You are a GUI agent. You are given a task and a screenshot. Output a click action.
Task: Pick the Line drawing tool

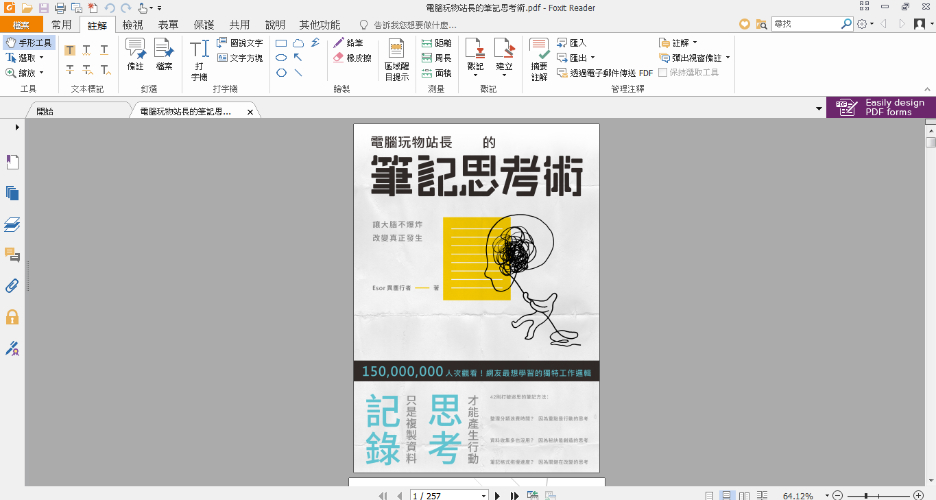[298, 73]
